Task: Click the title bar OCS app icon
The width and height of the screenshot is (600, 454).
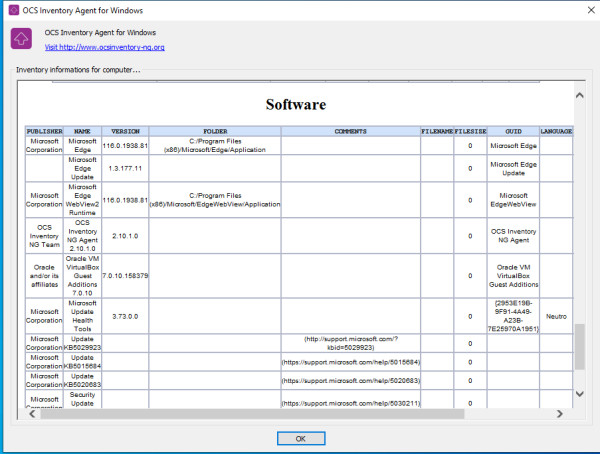Action: point(14,10)
